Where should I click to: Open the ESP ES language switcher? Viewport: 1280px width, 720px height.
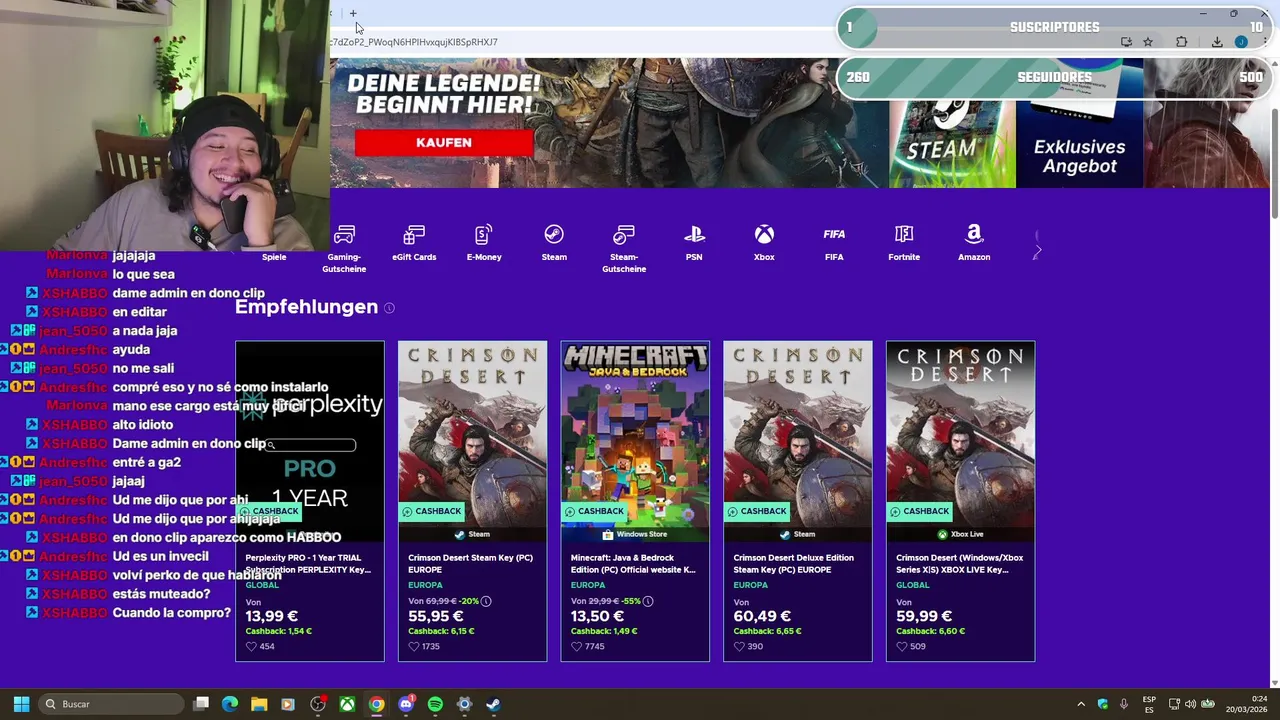pos(1149,704)
